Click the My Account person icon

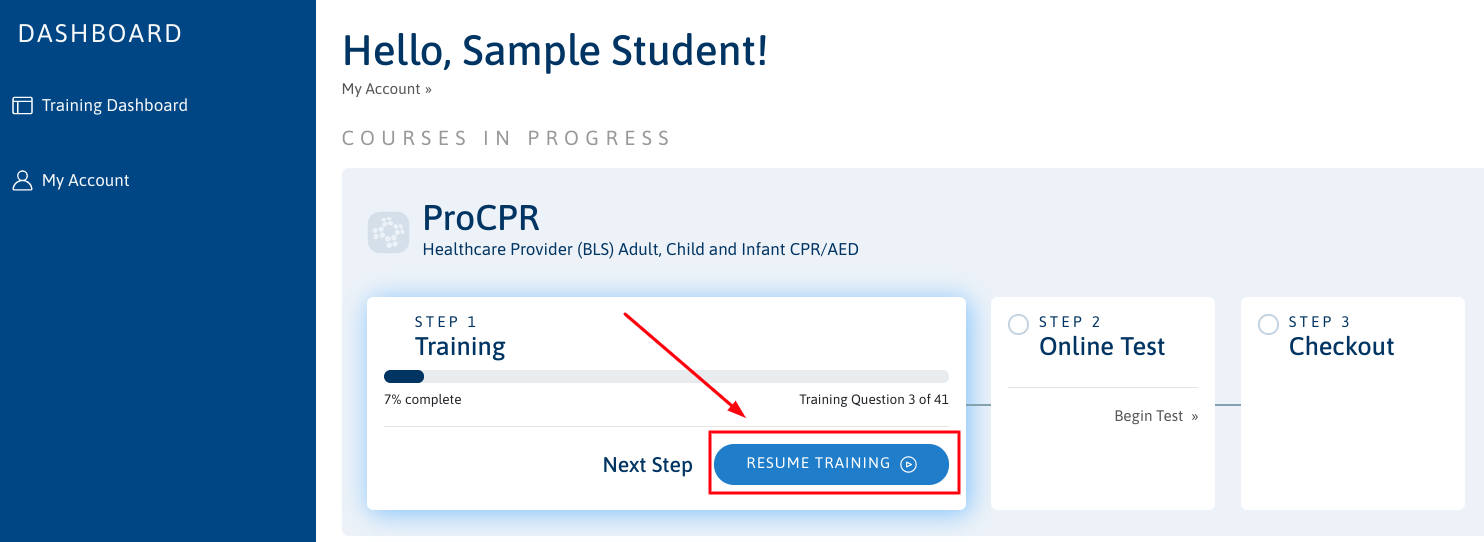tap(22, 180)
